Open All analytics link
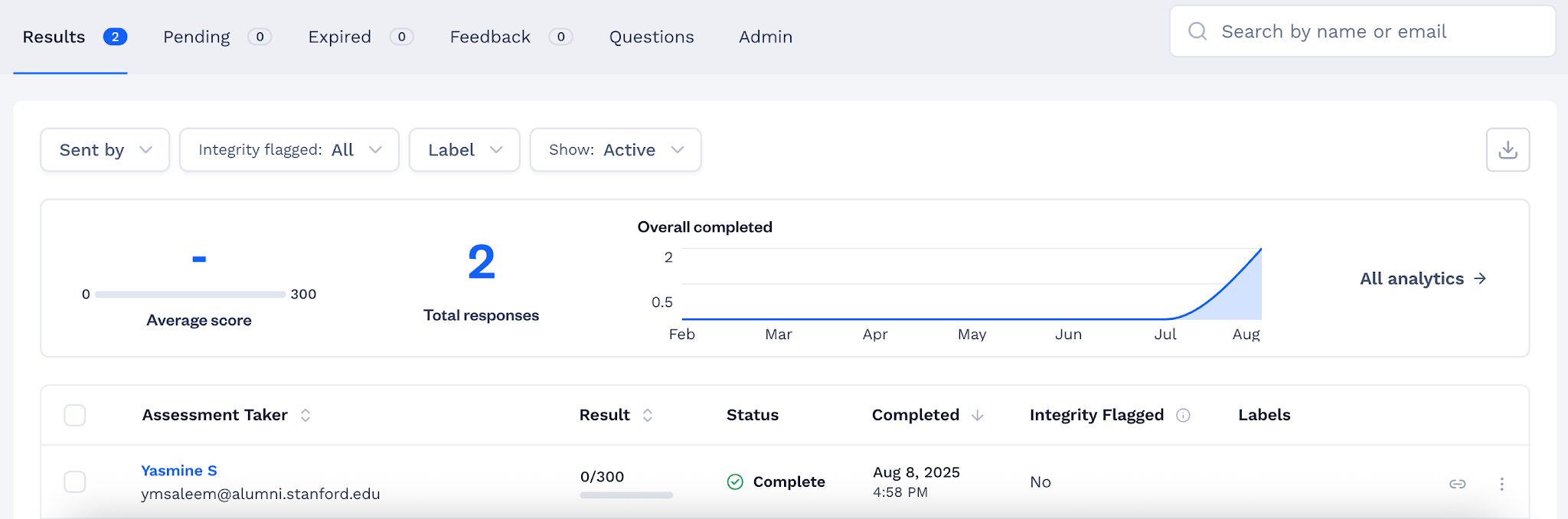1568x519 pixels. [x=1423, y=279]
